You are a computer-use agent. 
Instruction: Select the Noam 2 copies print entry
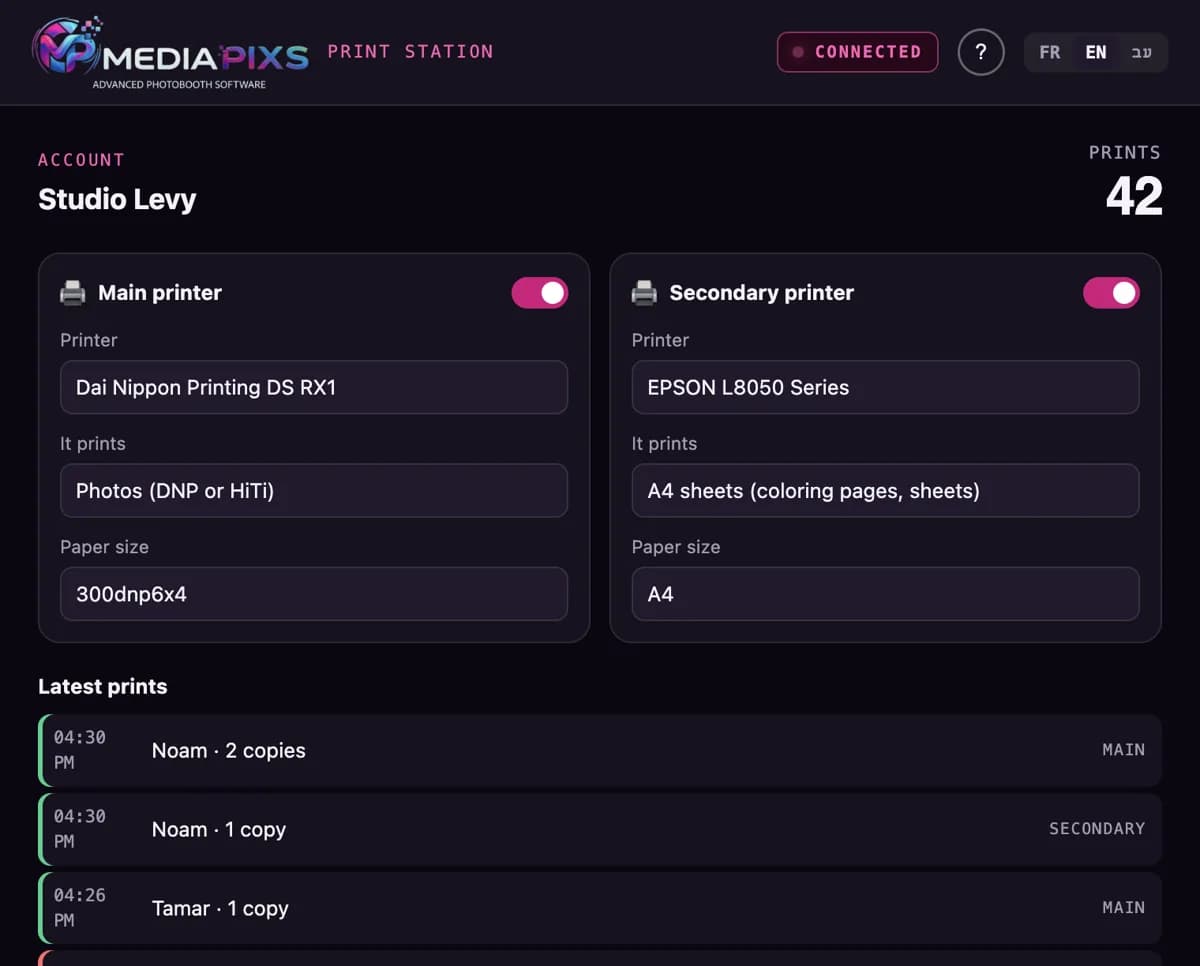click(600, 750)
